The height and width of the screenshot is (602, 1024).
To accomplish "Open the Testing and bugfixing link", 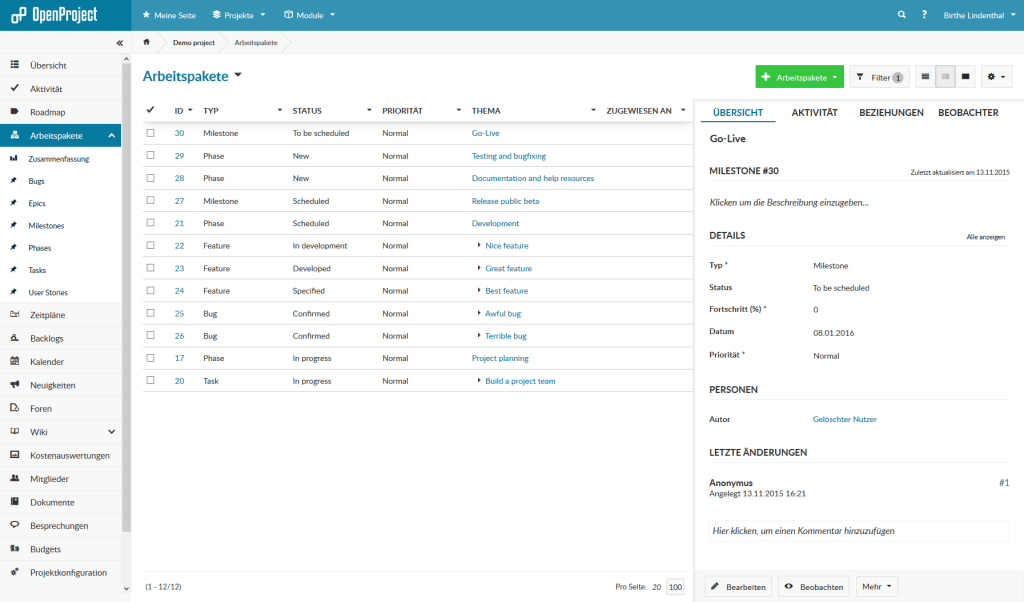I will [x=508, y=156].
